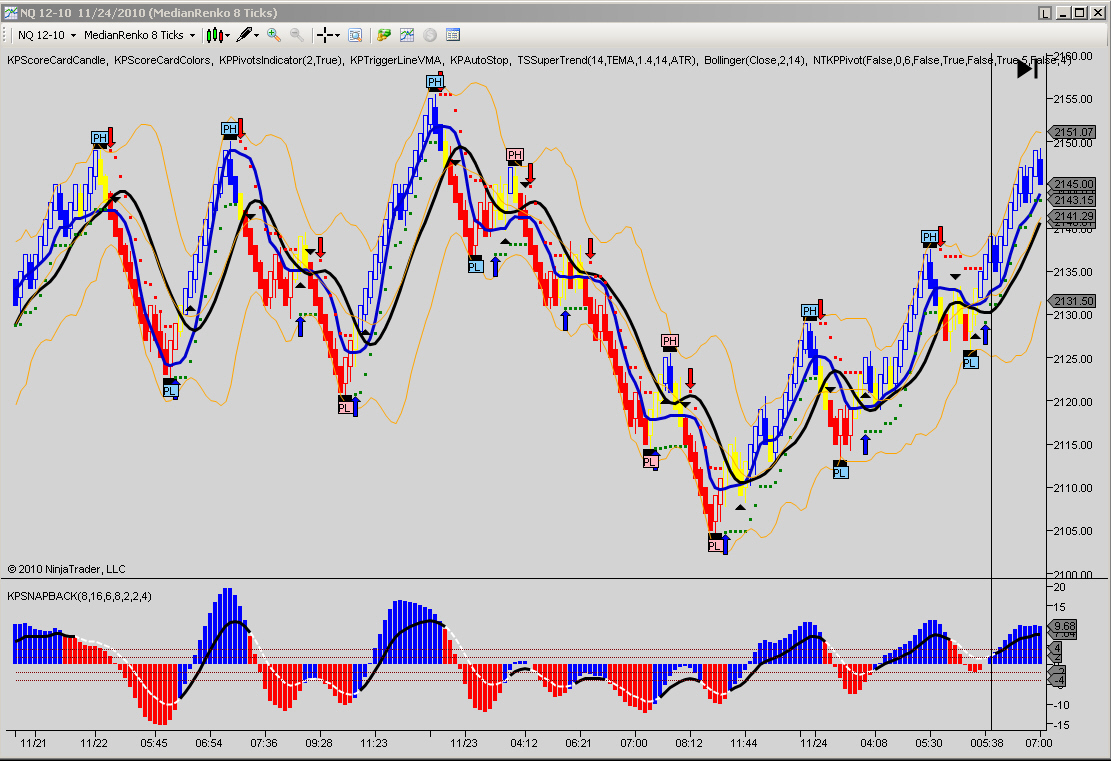This screenshot has height=761, width=1111.
Task: Click the 05:45 time axis label
Action: (x=154, y=743)
